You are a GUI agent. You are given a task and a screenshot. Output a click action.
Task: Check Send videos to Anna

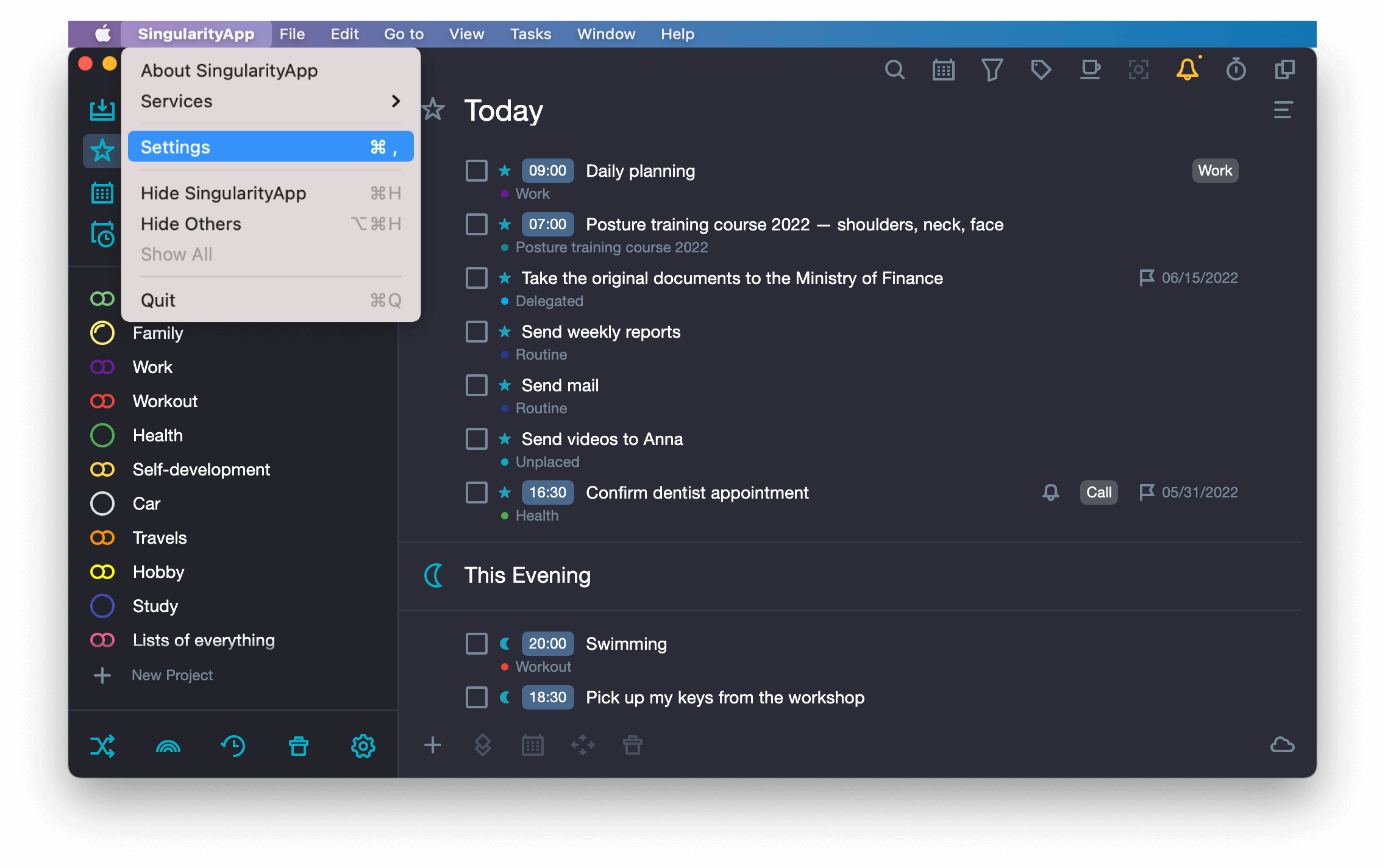pos(477,439)
